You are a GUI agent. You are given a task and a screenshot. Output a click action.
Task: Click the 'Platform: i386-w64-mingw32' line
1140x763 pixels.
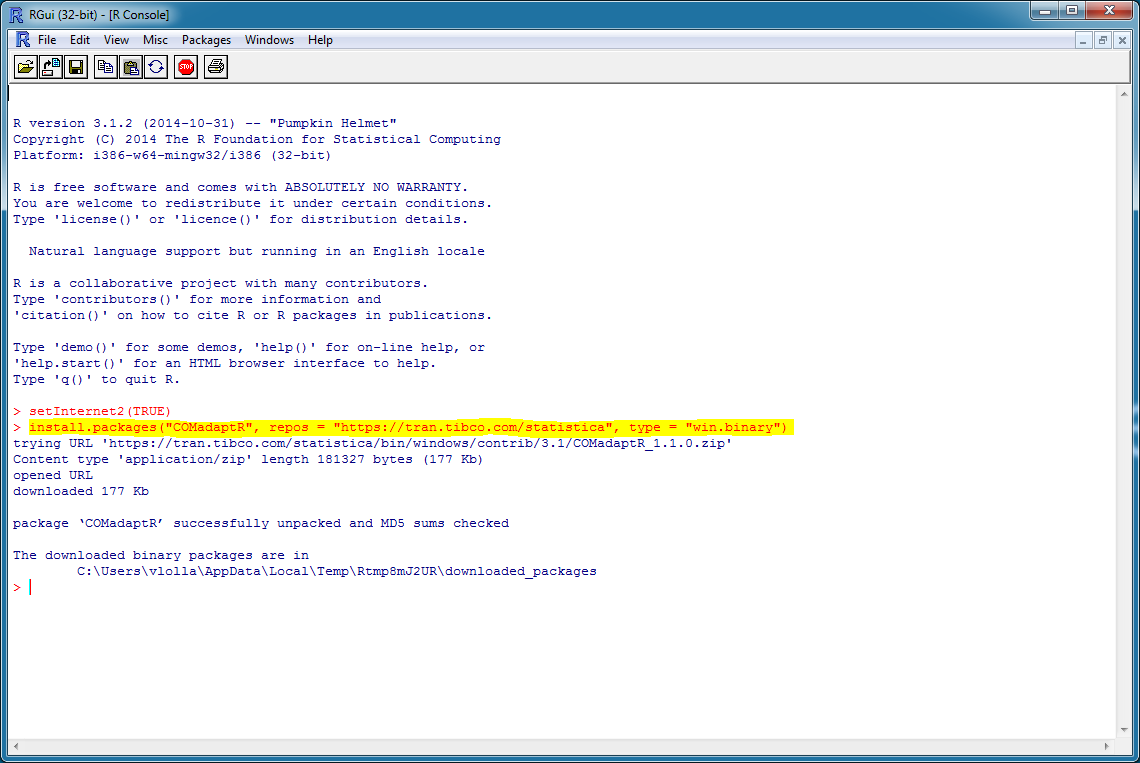(x=172, y=156)
